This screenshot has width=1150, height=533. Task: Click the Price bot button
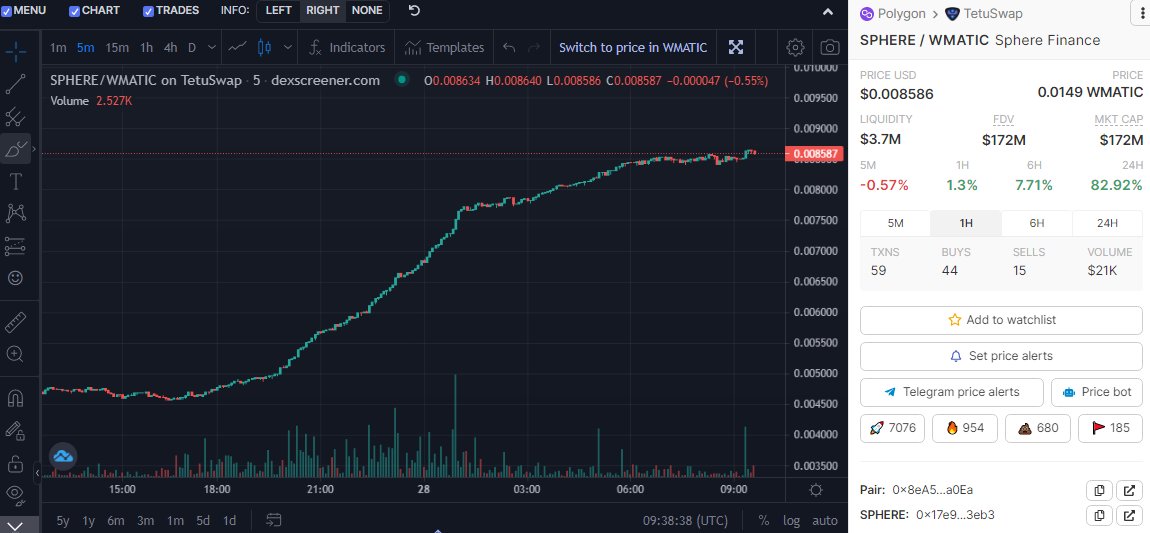point(1096,392)
